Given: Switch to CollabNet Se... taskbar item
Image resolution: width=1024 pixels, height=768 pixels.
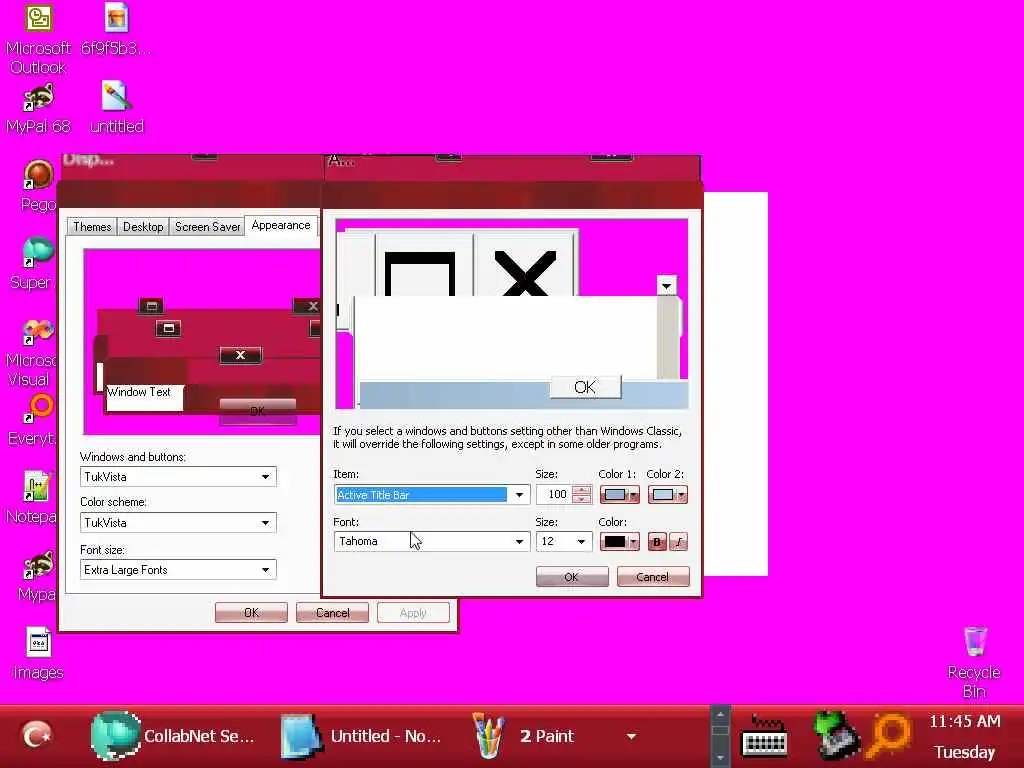Looking at the screenshot, I should click(174, 736).
